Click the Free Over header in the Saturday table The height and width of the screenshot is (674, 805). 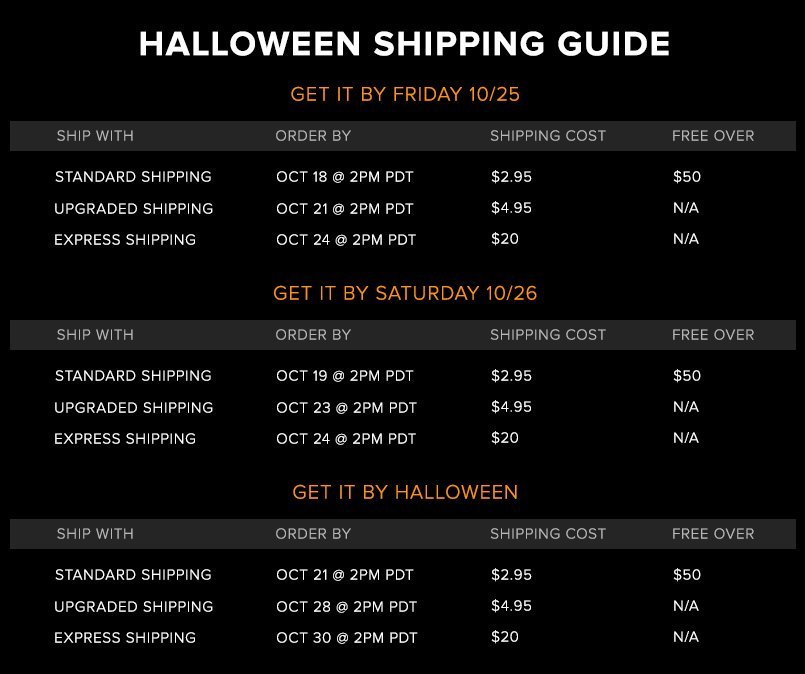pyautogui.click(x=713, y=335)
